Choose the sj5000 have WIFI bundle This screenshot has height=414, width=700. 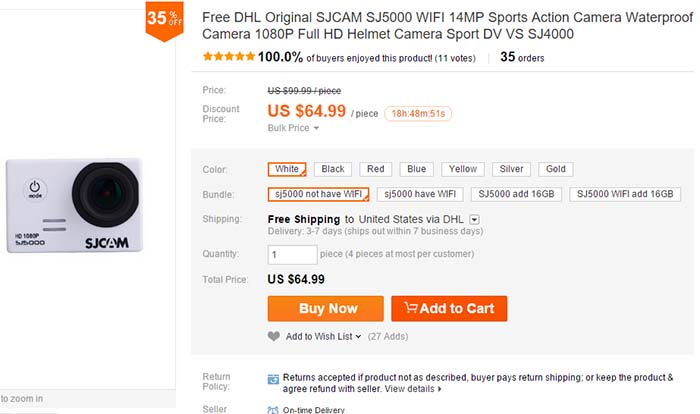tap(420, 194)
